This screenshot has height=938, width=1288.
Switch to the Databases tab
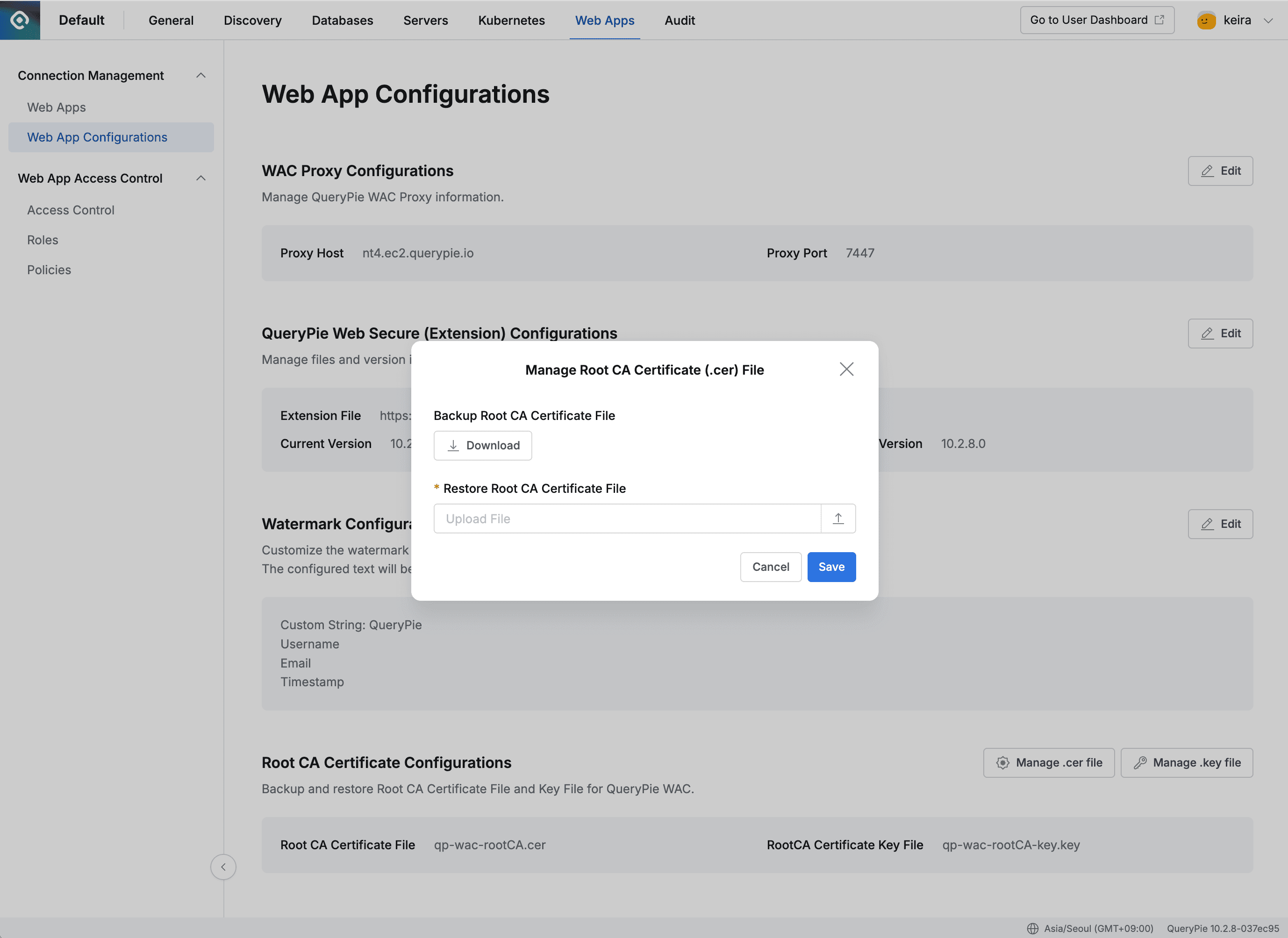tap(342, 20)
